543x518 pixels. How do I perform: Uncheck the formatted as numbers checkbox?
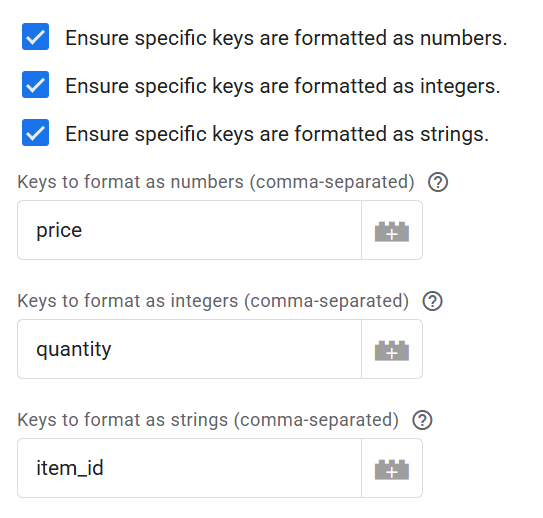pos(35,37)
